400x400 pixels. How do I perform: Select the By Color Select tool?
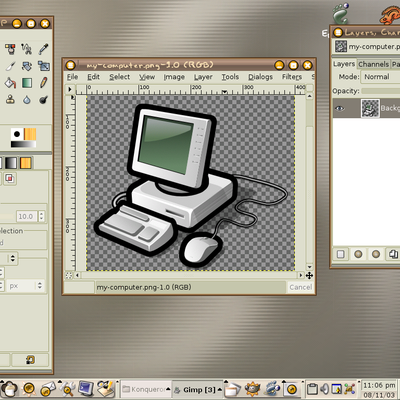click(10, 49)
